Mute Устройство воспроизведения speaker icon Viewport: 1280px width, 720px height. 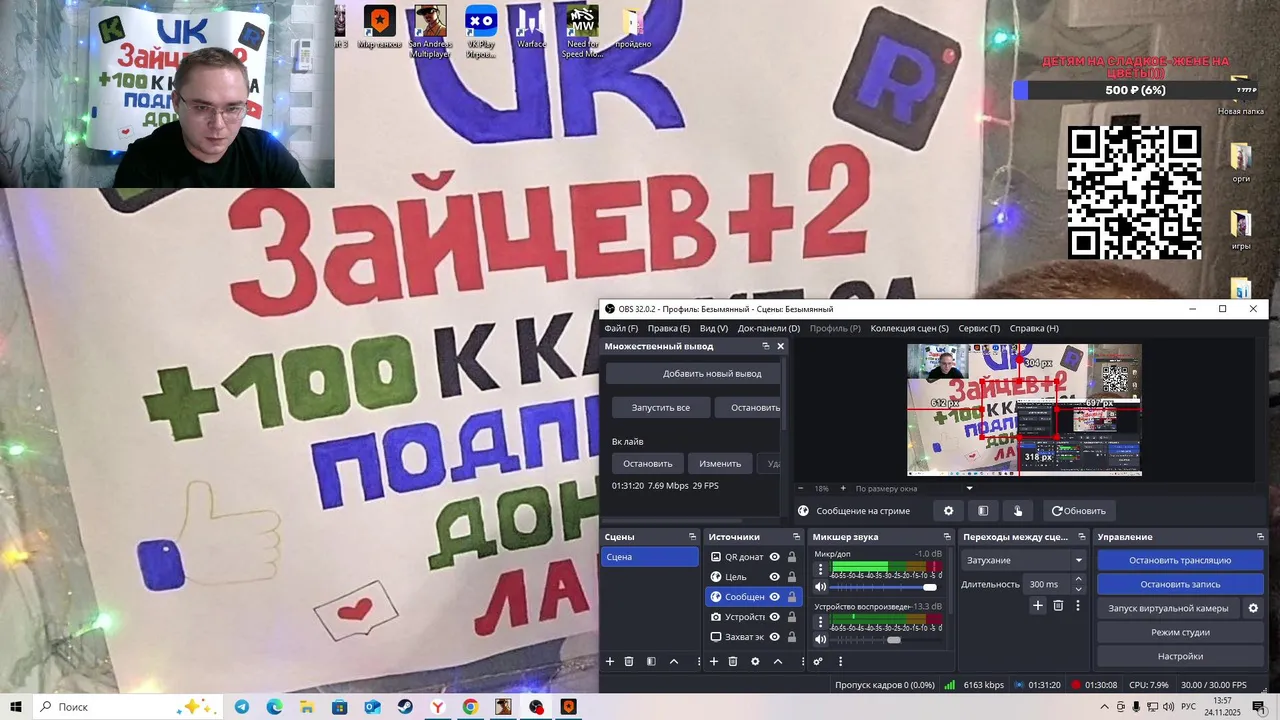(x=821, y=639)
